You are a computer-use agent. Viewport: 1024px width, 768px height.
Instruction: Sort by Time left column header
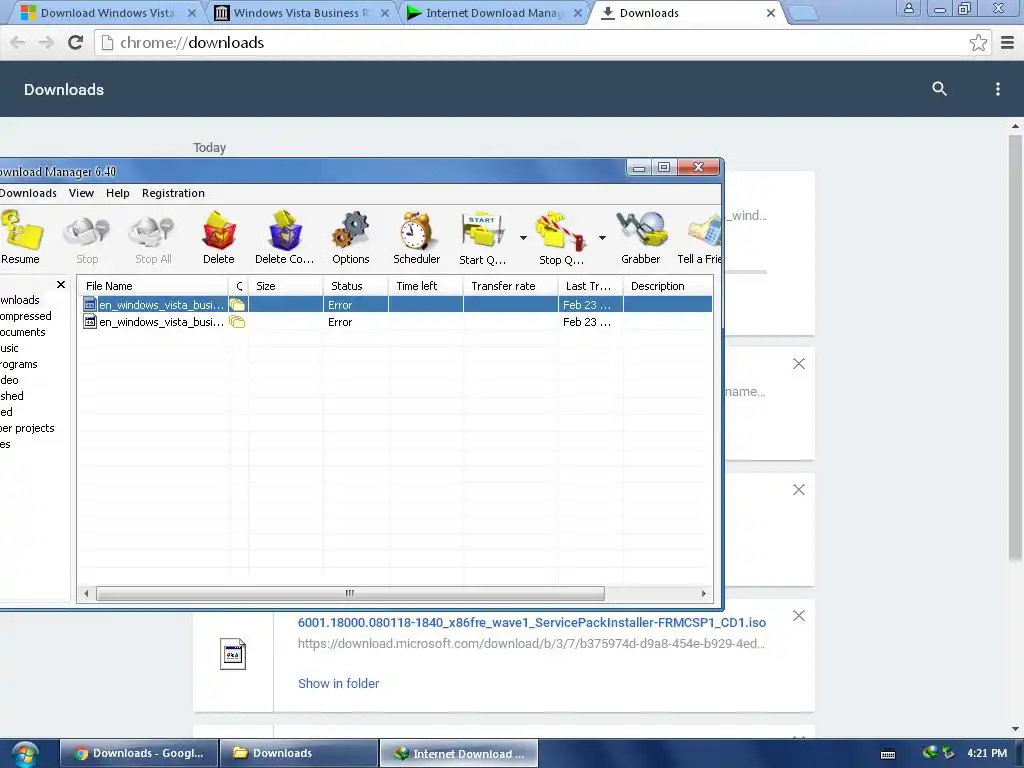pos(426,286)
